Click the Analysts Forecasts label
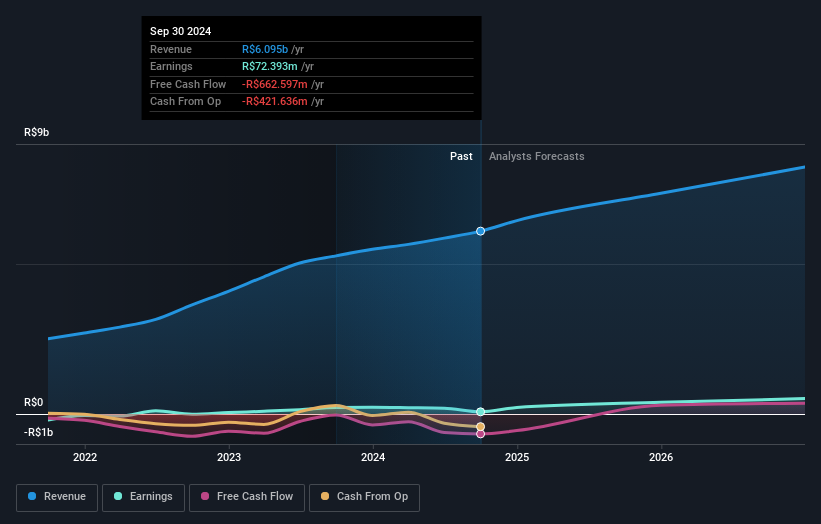The image size is (821, 524). pos(537,156)
